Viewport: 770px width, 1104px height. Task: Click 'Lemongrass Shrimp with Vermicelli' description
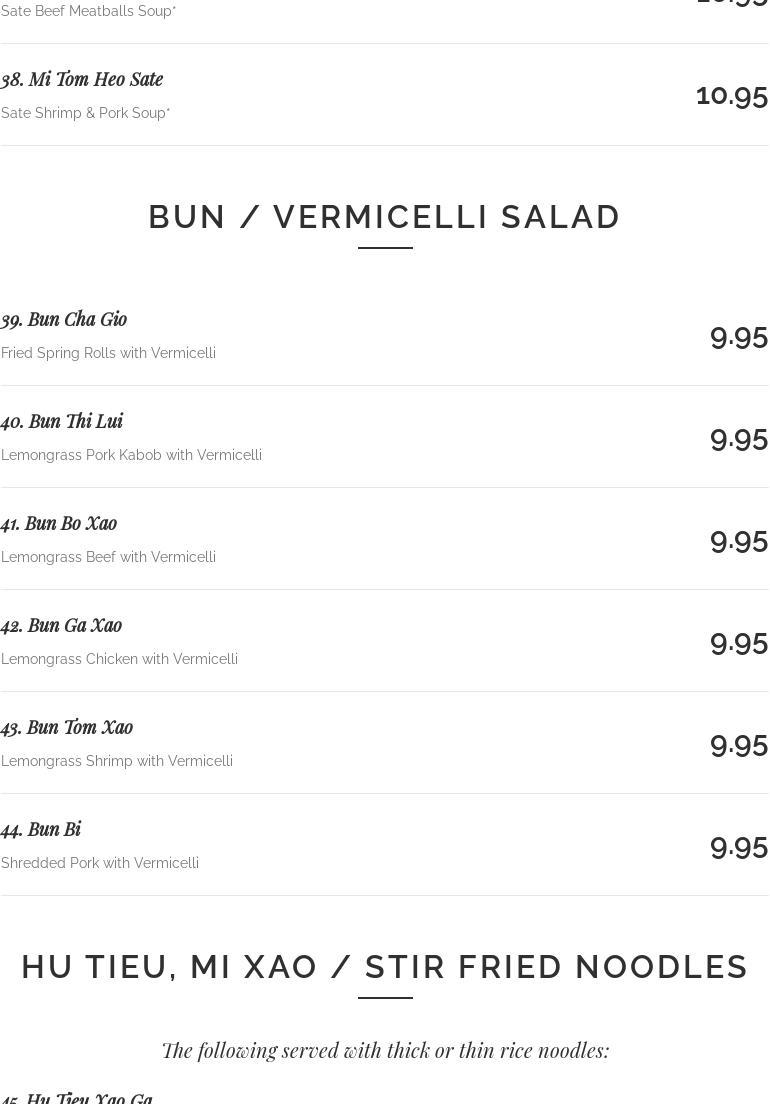117,761
